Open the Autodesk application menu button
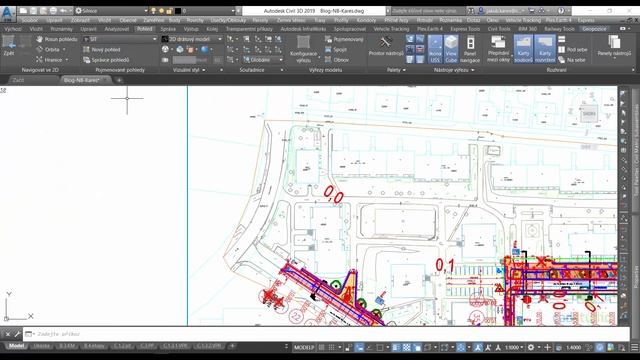The height and width of the screenshot is (360, 640). pos(7,13)
